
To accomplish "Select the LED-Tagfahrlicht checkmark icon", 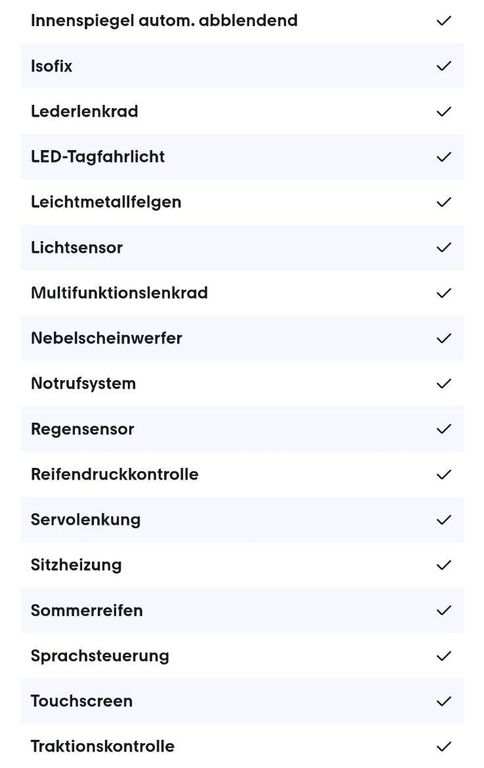I will 443,157.
